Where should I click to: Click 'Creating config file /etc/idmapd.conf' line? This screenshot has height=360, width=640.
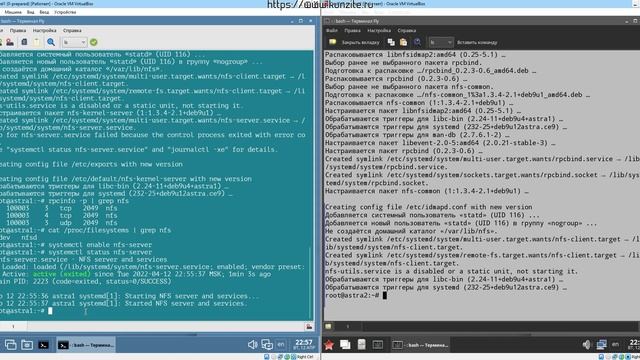[429, 207]
